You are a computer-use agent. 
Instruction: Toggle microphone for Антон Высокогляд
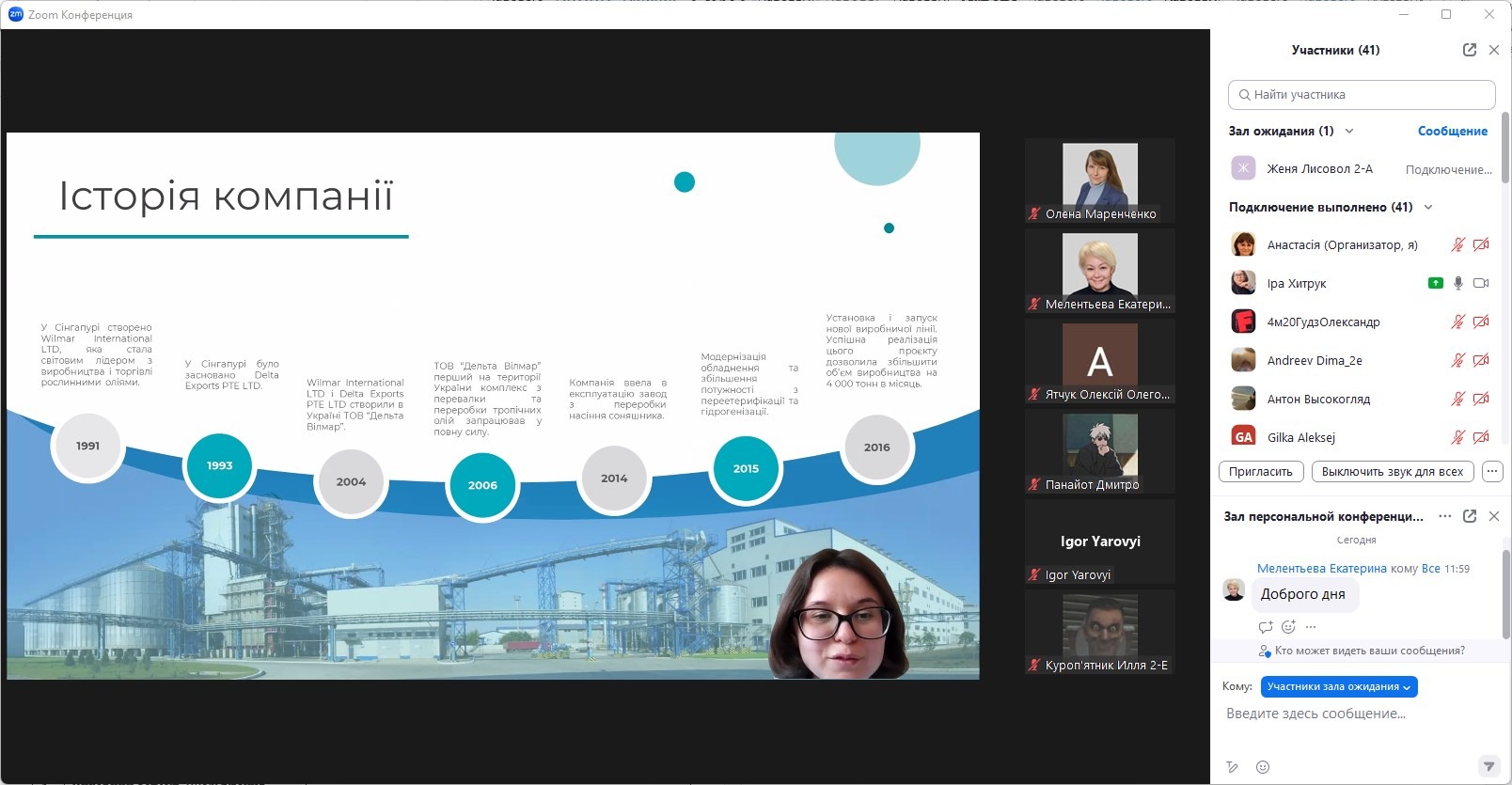[x=1457, y=399]
